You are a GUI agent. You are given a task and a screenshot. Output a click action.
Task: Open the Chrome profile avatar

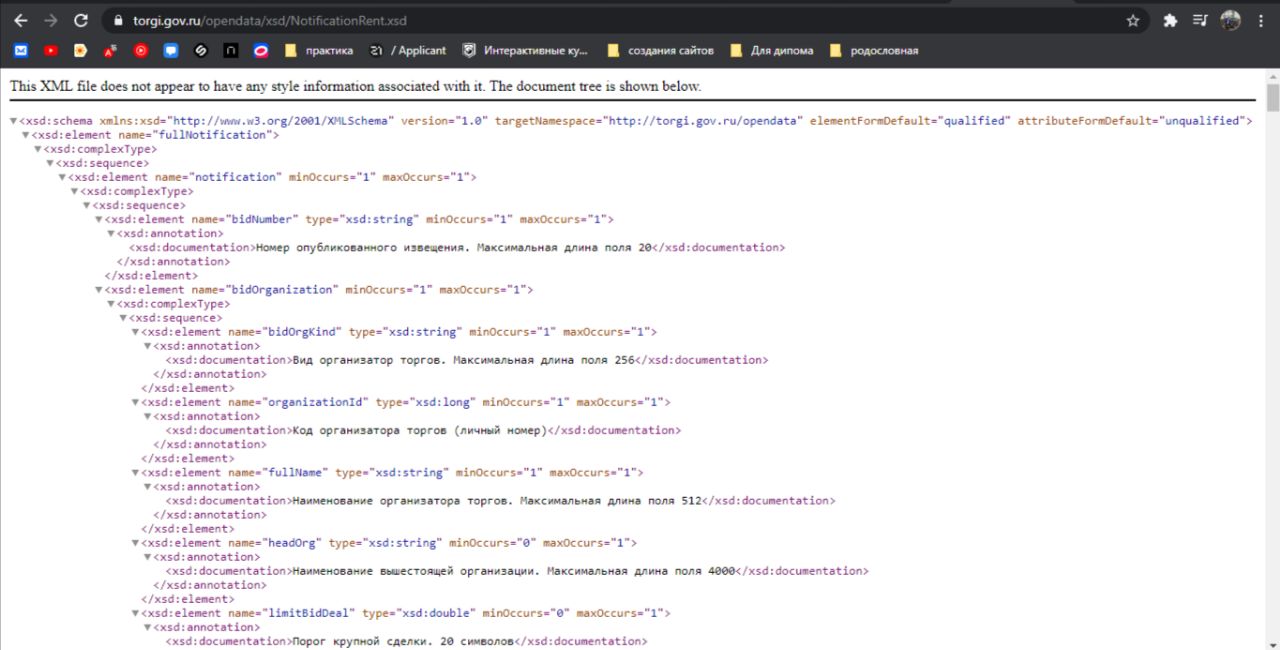click(x=1230, y=20)
